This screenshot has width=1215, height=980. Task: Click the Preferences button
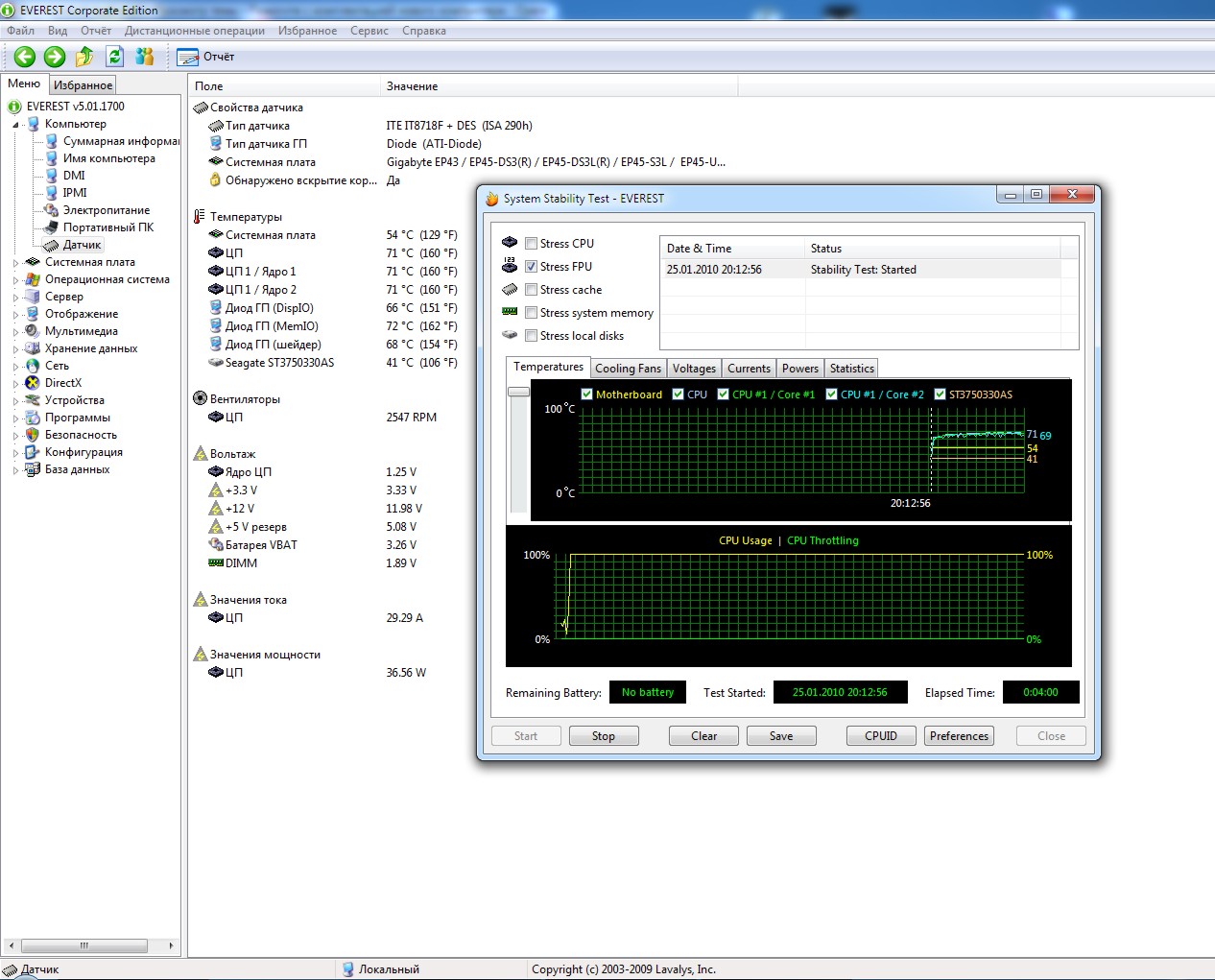(958, 736)
